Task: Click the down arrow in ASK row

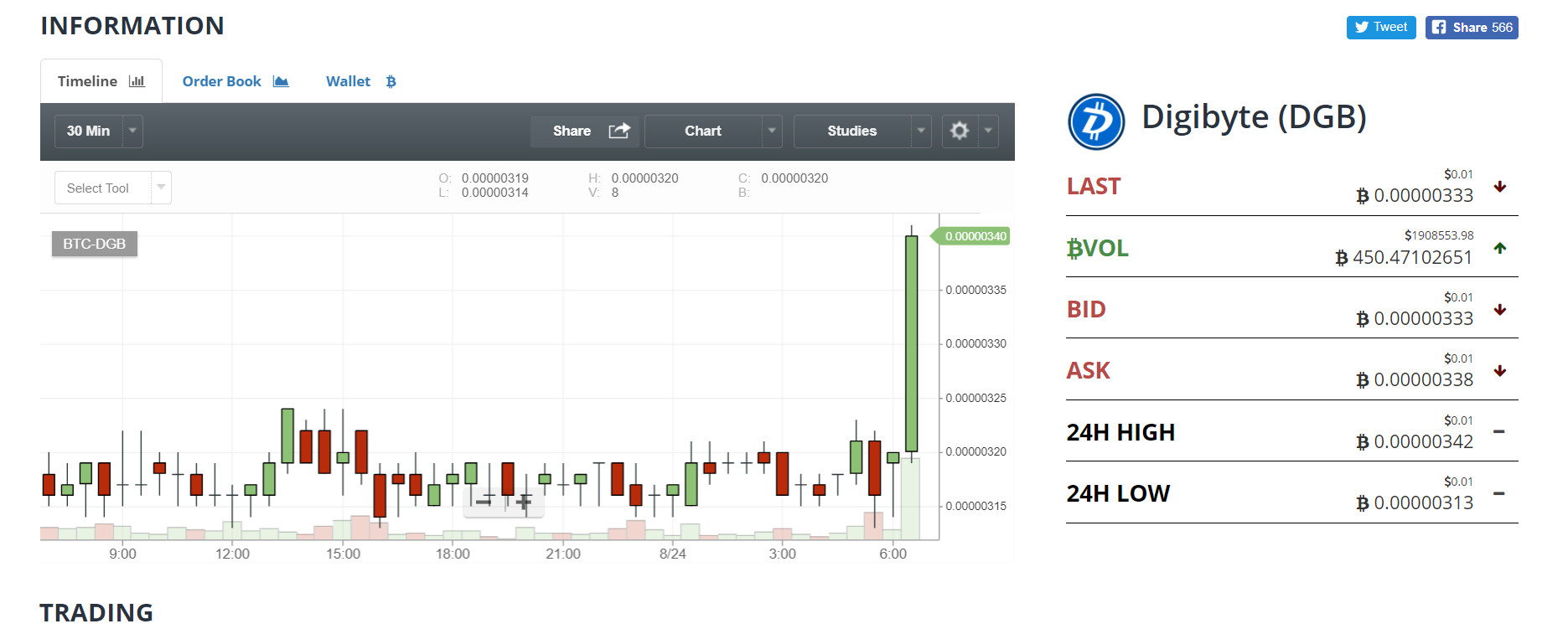Action: pyautogui.click(x=1500, y=371)
